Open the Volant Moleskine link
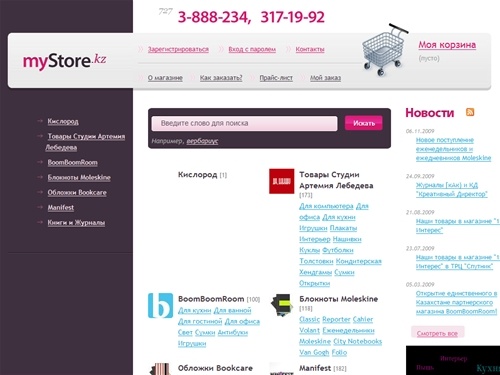Image resolution: width=500 pixels, height=375 pixels. (x=309, y=330)
